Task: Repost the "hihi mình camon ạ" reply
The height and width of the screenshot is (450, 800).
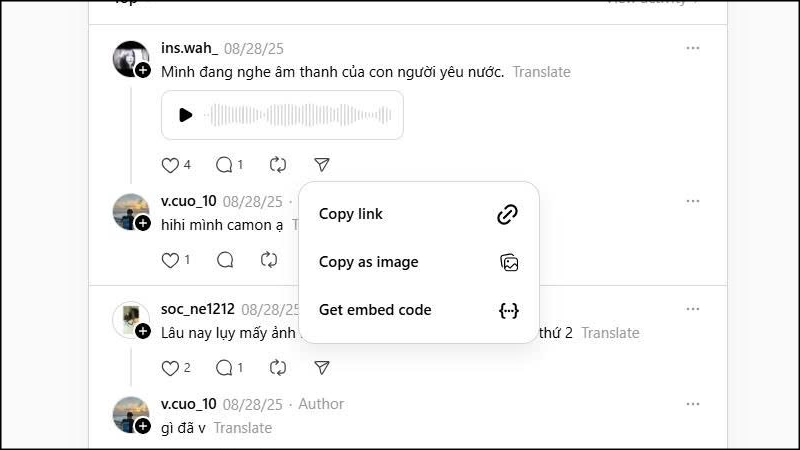Action: (x=269, y=260)
